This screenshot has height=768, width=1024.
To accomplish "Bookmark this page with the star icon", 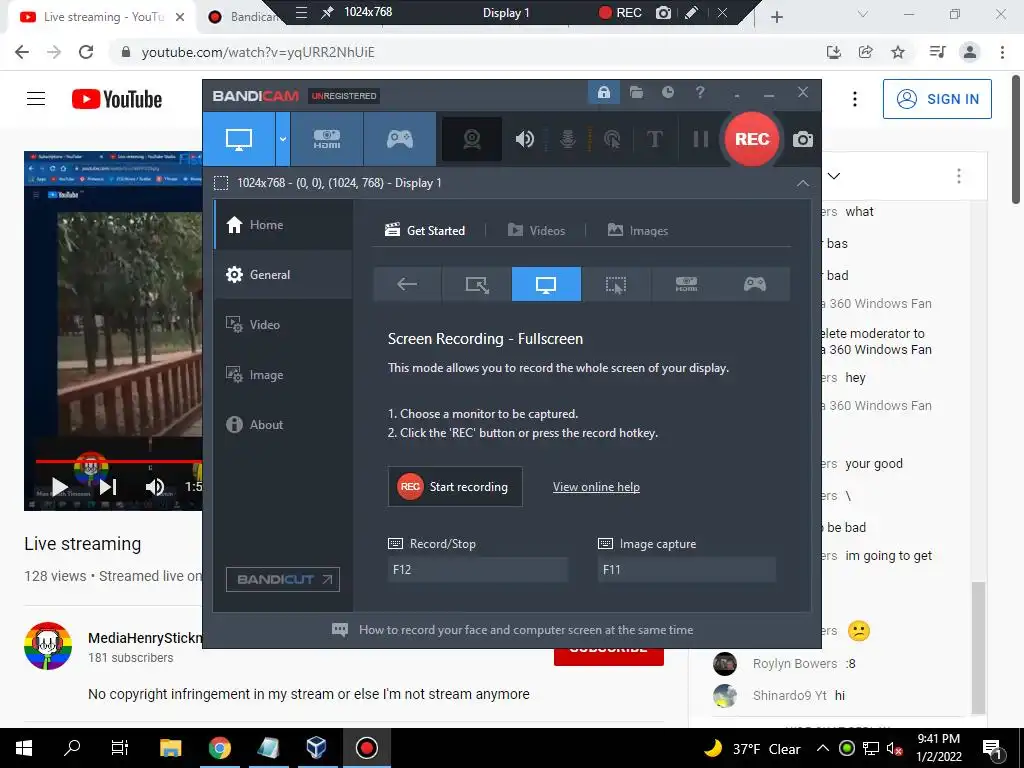I will coord(898,52).
